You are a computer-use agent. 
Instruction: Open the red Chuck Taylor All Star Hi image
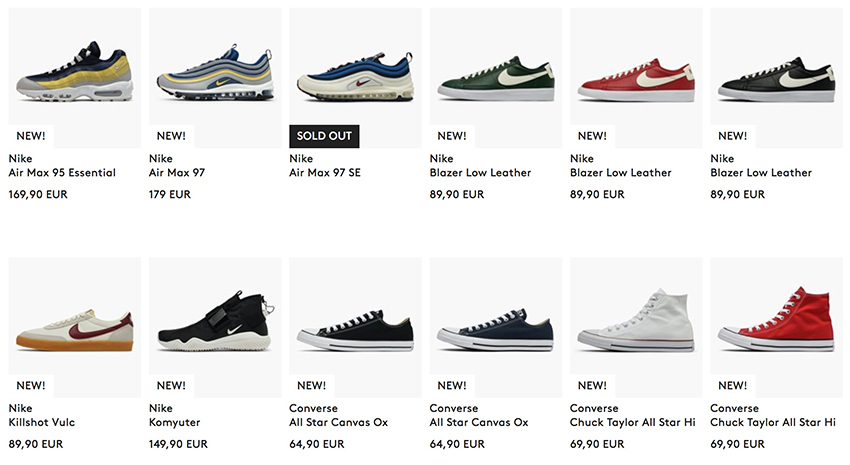coord(777,327)
